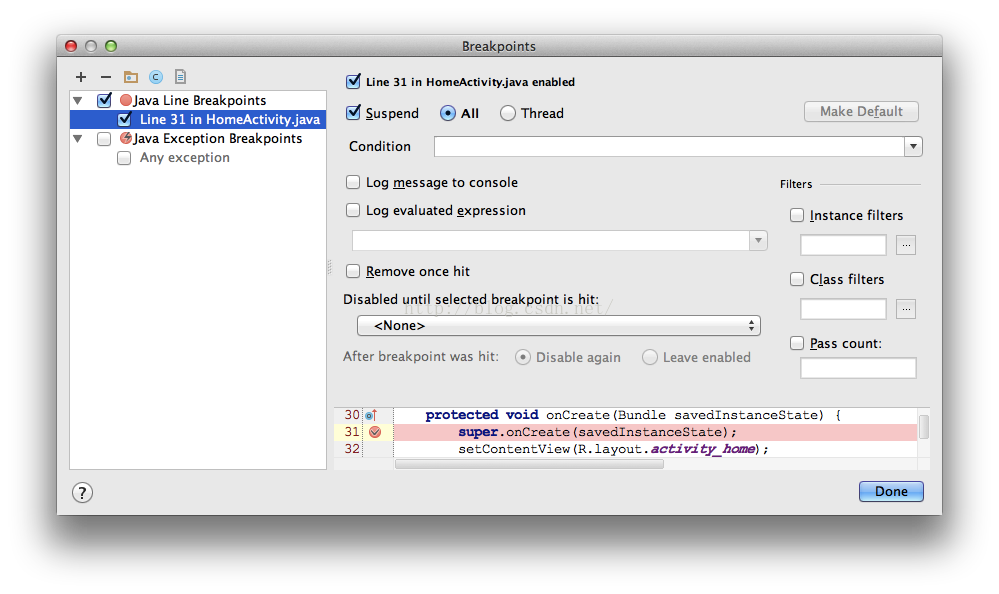Toggle Java Line Breakpoints group checkbox
999x594 pixels.
(x=104, y=100)
